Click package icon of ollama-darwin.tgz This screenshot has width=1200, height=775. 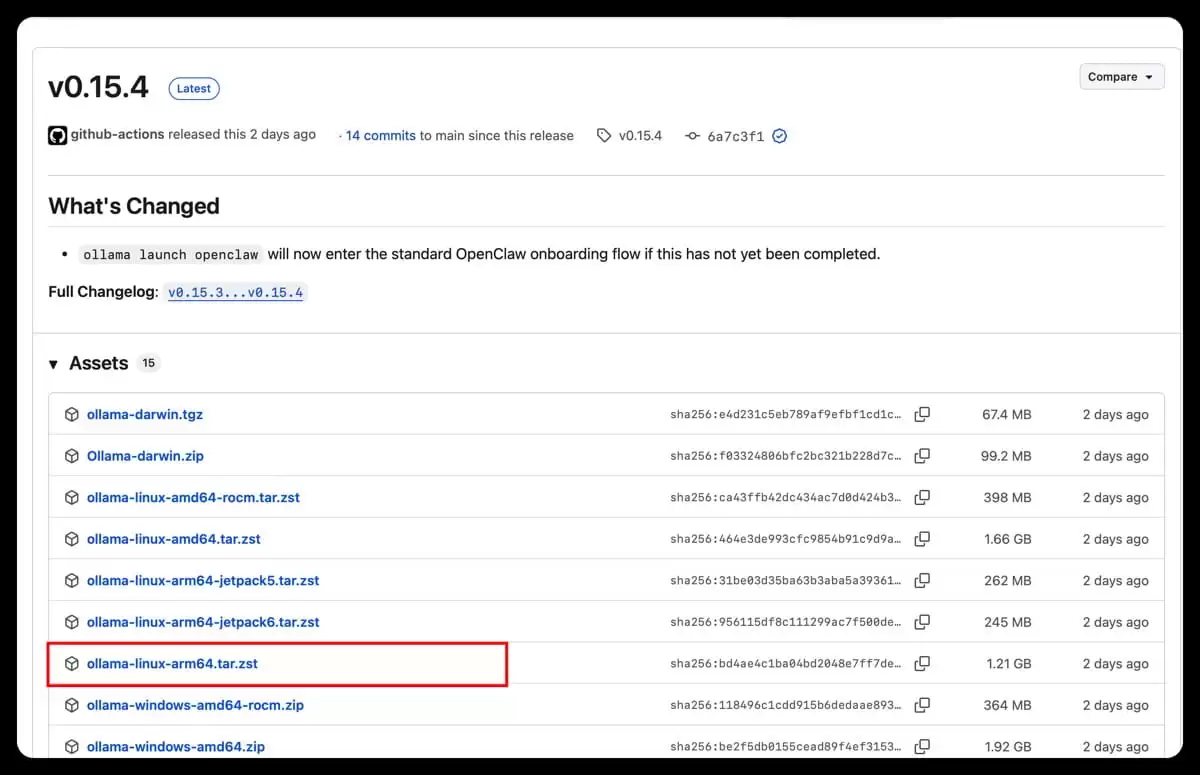pyautogui.click(x=72, y=414)
